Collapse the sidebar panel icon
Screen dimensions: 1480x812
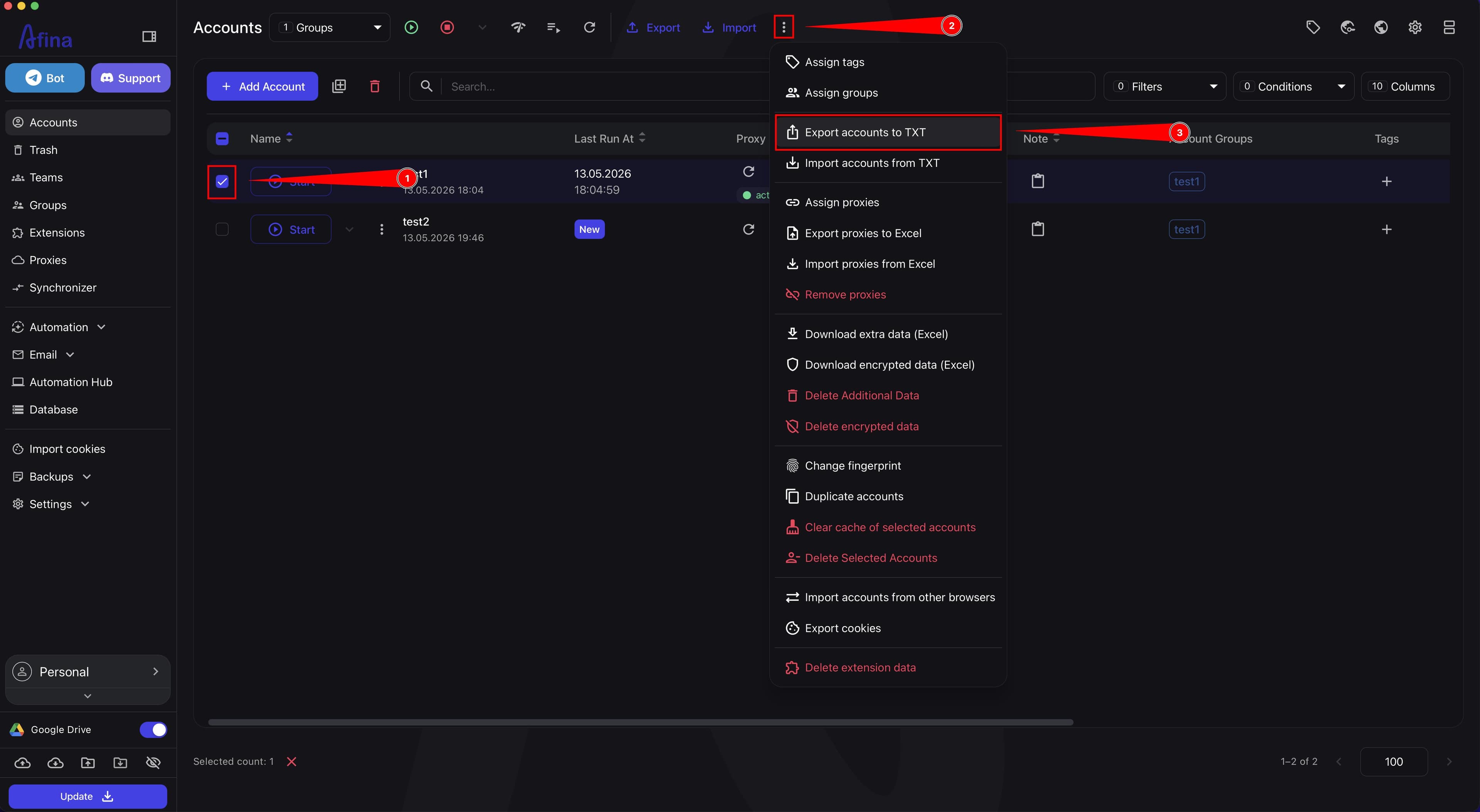(x=150, y=37)
